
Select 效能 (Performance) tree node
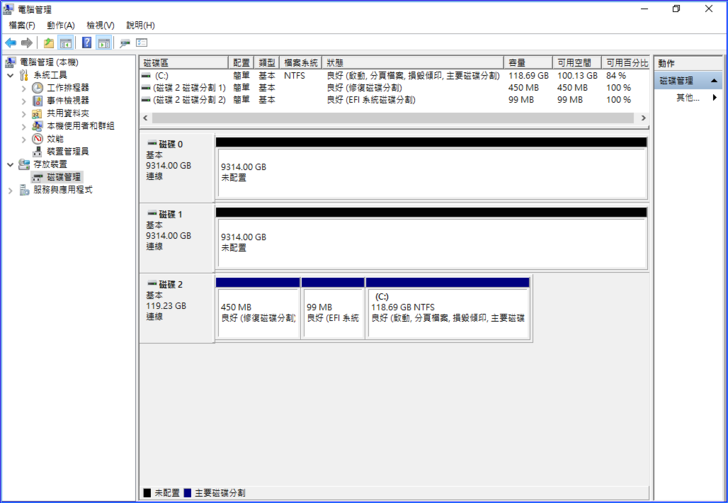pos(54,139)
